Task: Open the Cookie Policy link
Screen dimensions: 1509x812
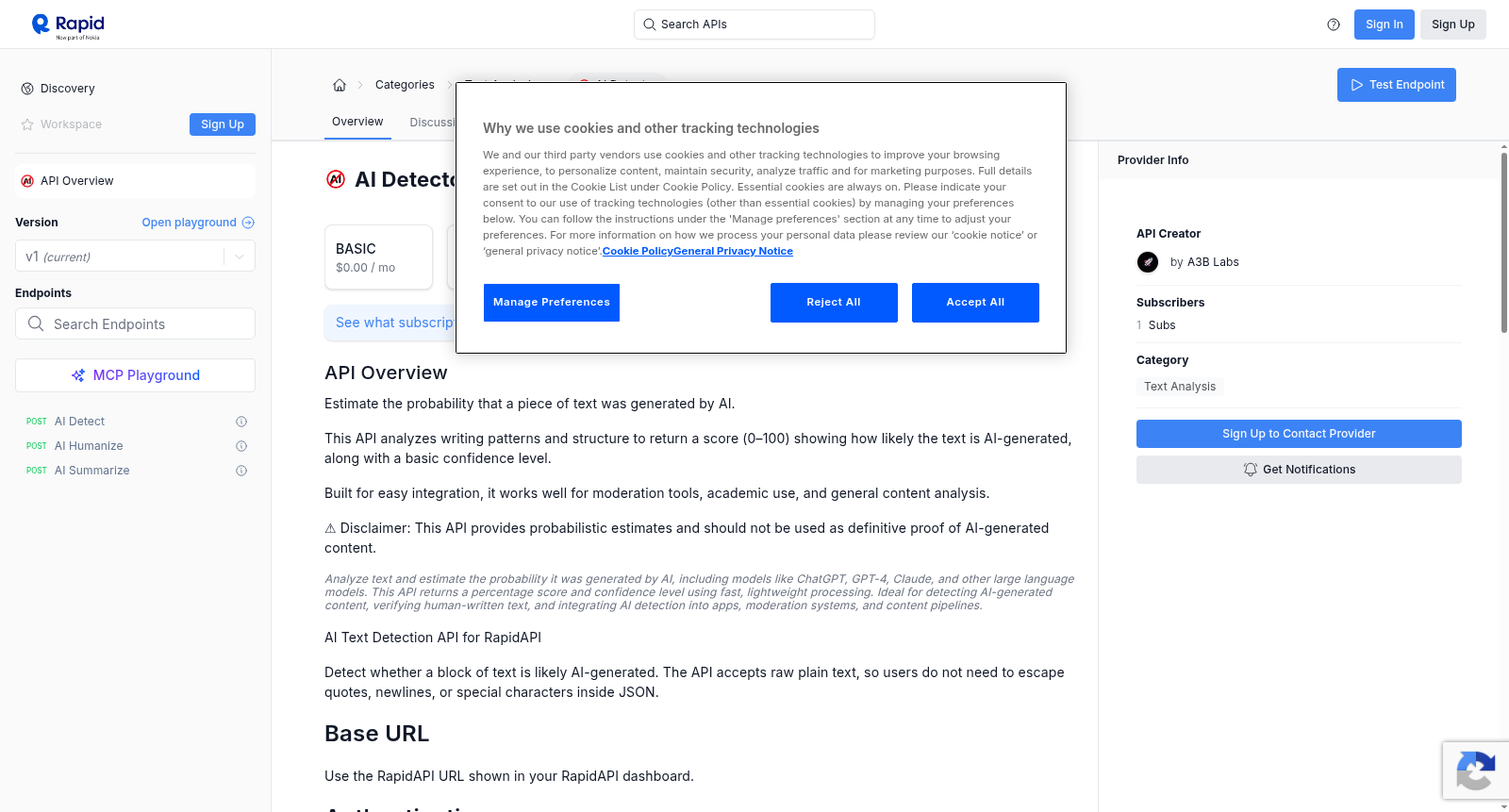Action: 638,251
